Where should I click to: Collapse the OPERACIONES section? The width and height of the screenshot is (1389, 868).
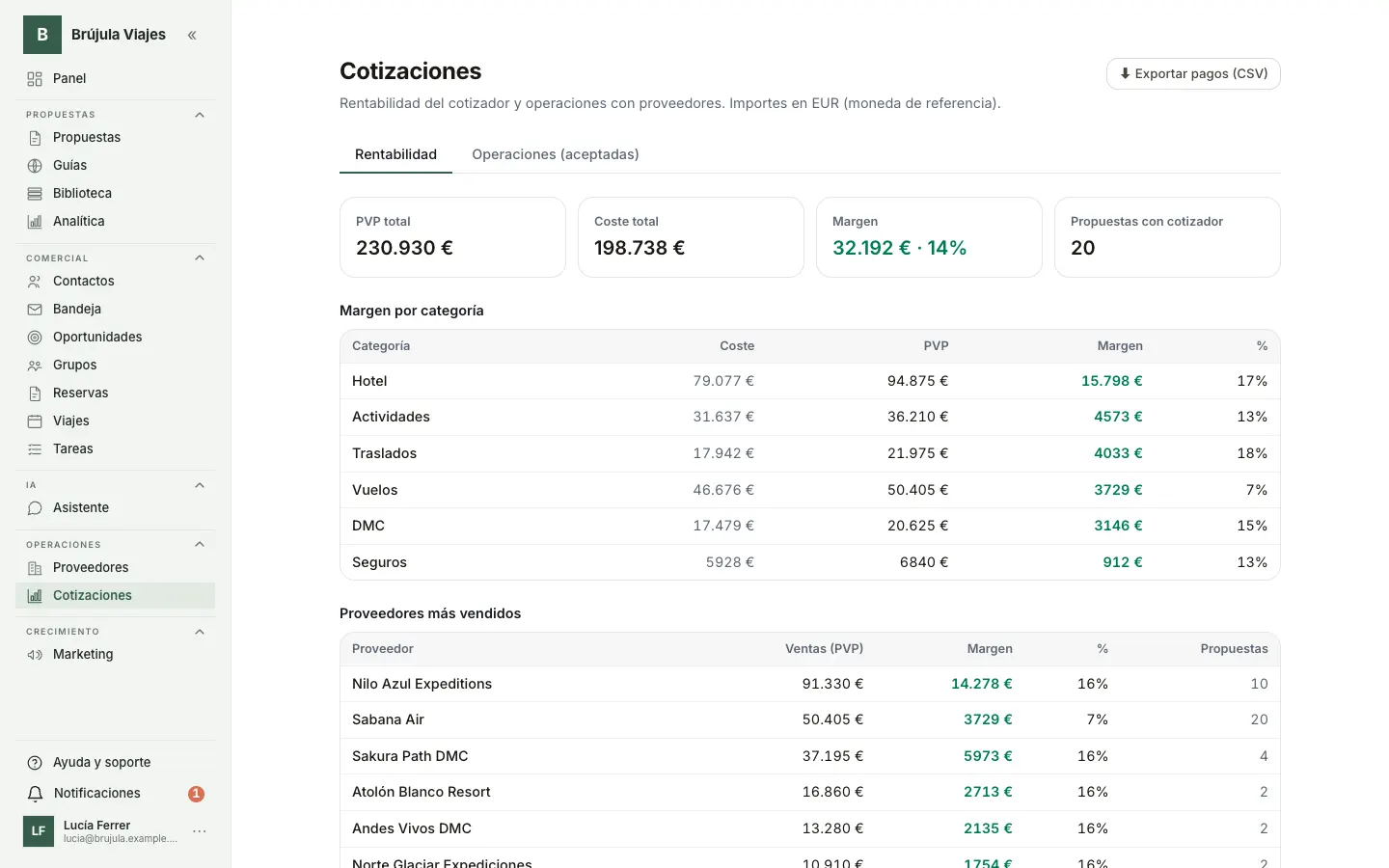(200, 544)
